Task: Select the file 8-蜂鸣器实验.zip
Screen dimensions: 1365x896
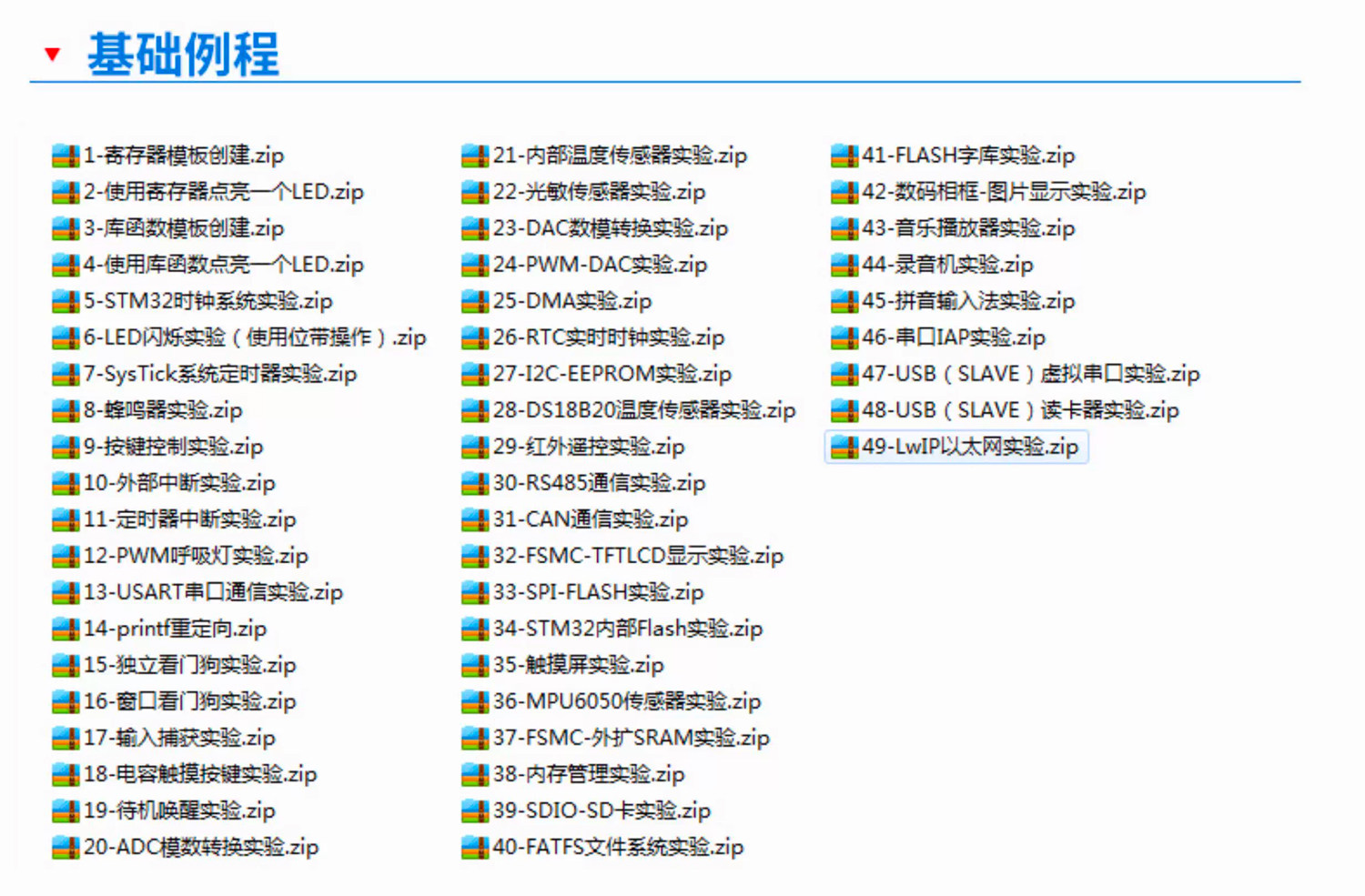Action: (x=163, y=410)
